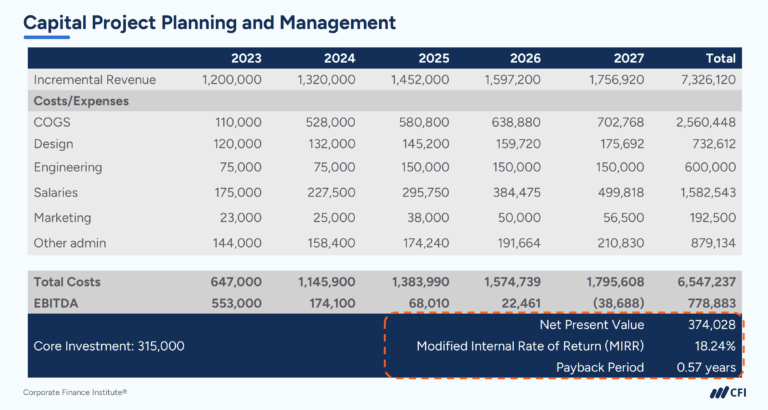Image resolution: width=768 pixels, height=410 pixels.
Task: Click the CFI logo icon
Action: [x=728, y=392]
